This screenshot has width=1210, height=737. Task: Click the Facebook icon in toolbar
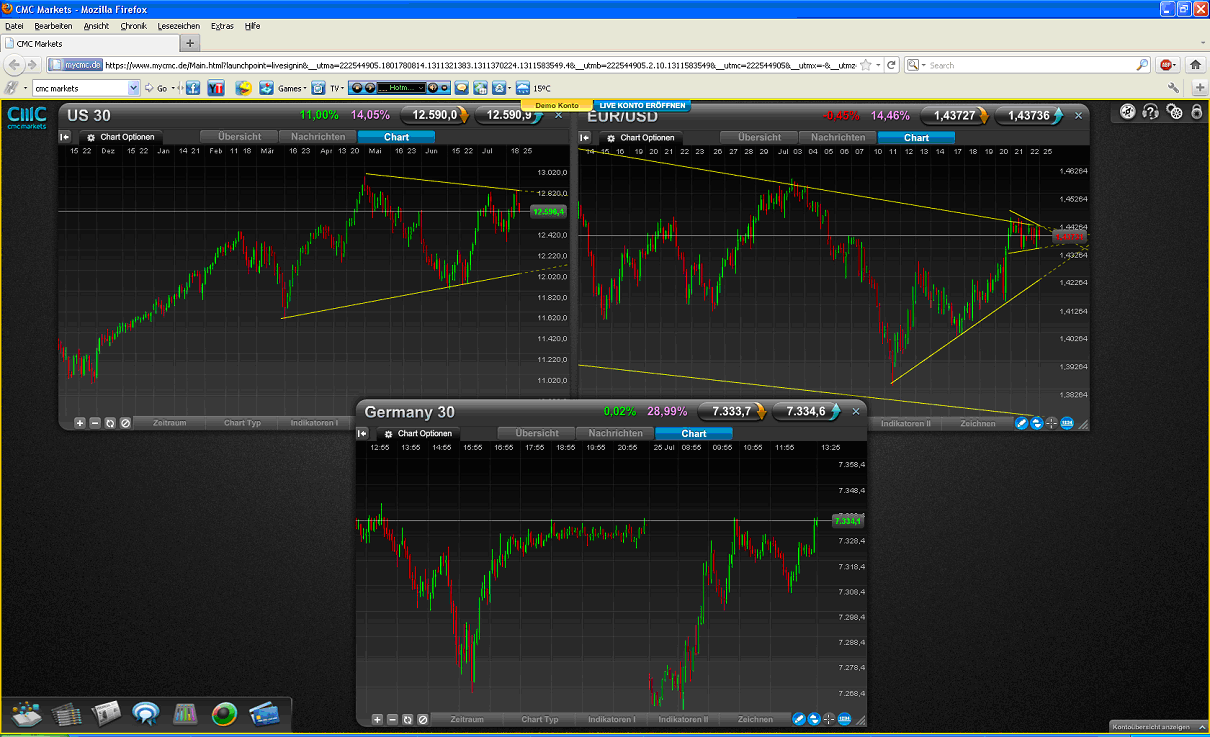194,88
